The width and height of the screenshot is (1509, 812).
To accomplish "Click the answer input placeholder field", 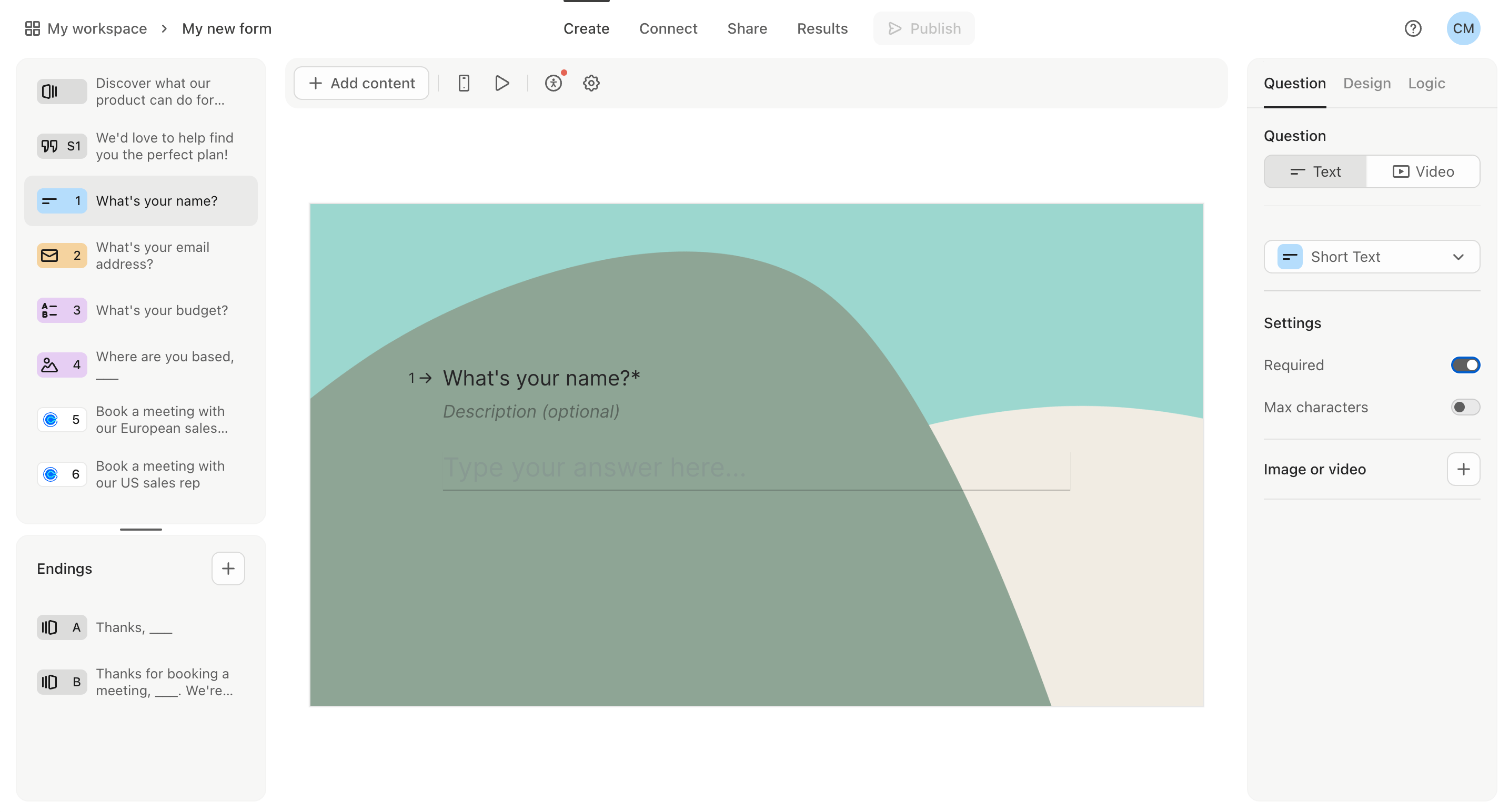I will click(756, 468).
